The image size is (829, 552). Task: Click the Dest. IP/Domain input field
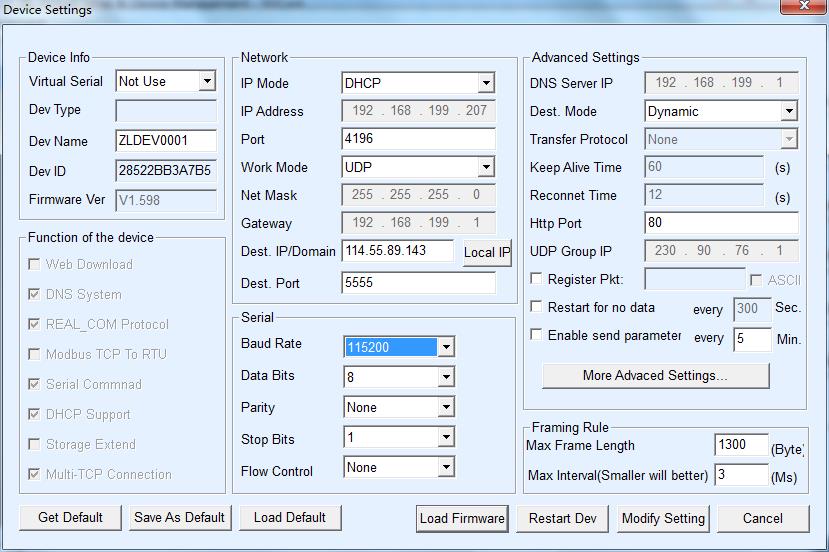point(397,251)
